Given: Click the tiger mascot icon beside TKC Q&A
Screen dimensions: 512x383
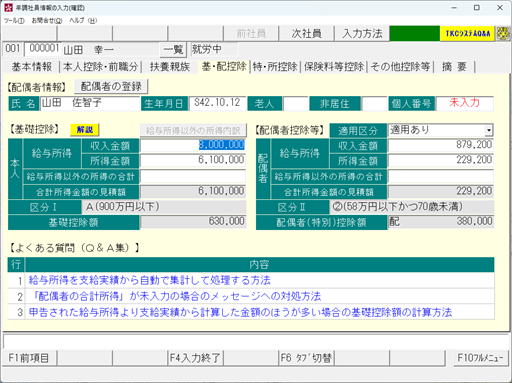Looking at the screenshot, I should click(503, 34).
